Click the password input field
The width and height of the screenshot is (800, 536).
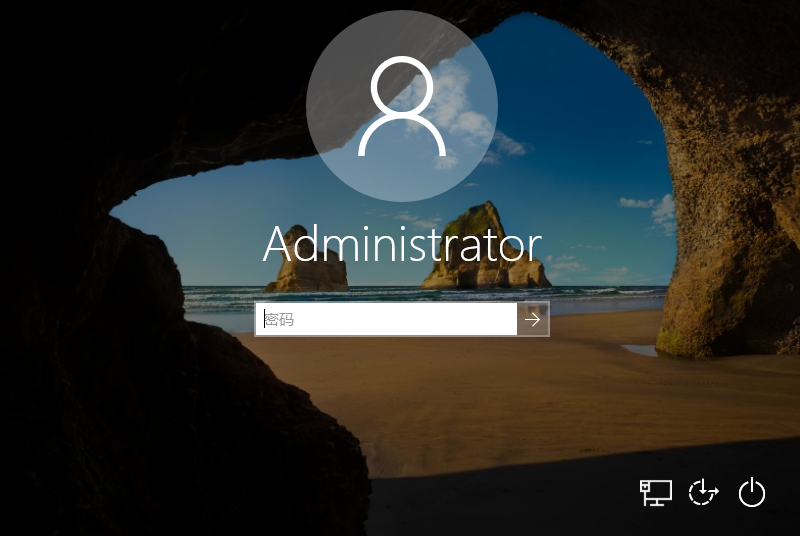(x=386, y=319)
